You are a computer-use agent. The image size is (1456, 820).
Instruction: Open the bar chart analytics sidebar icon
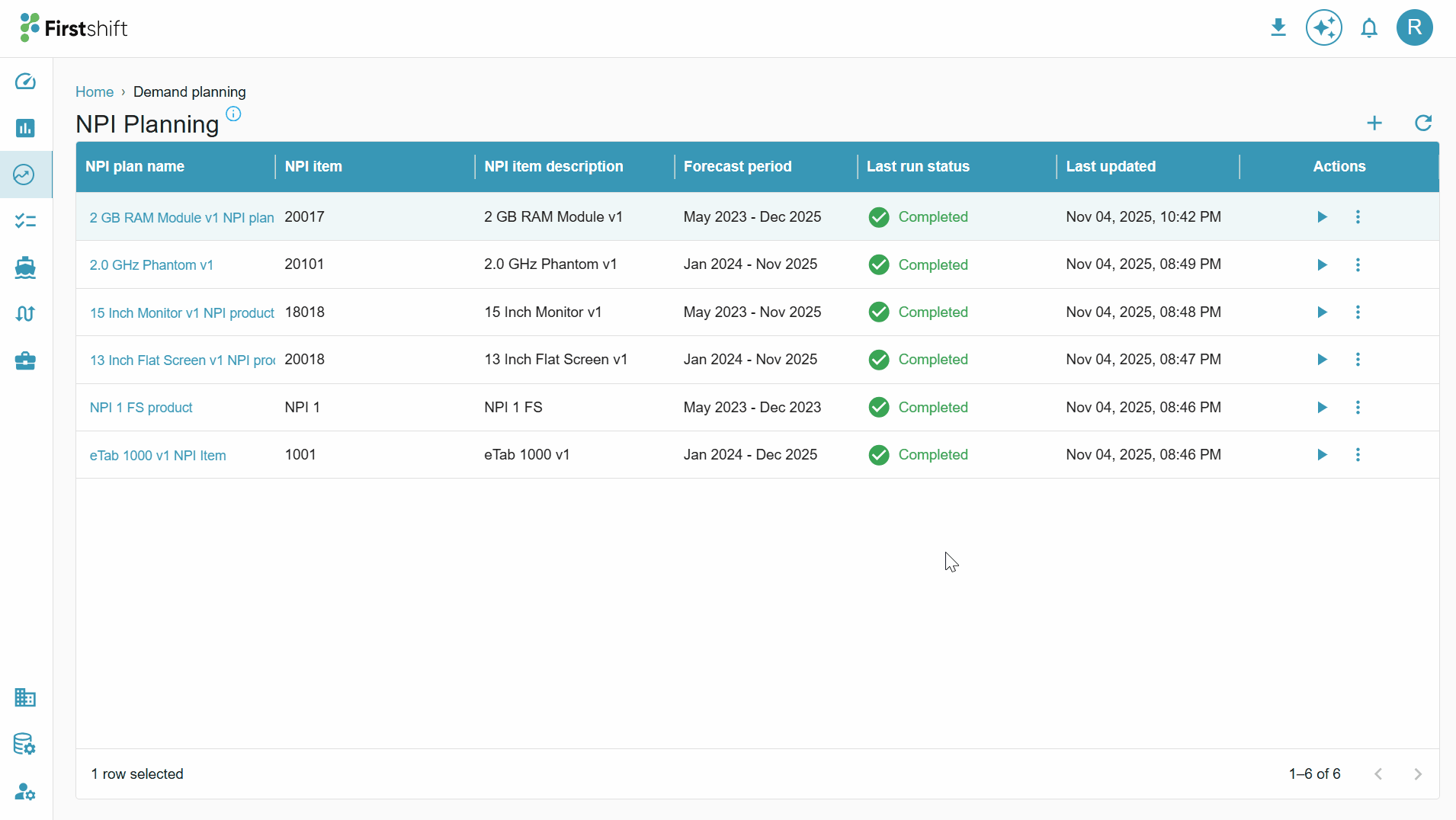click(x=25, y=128)
